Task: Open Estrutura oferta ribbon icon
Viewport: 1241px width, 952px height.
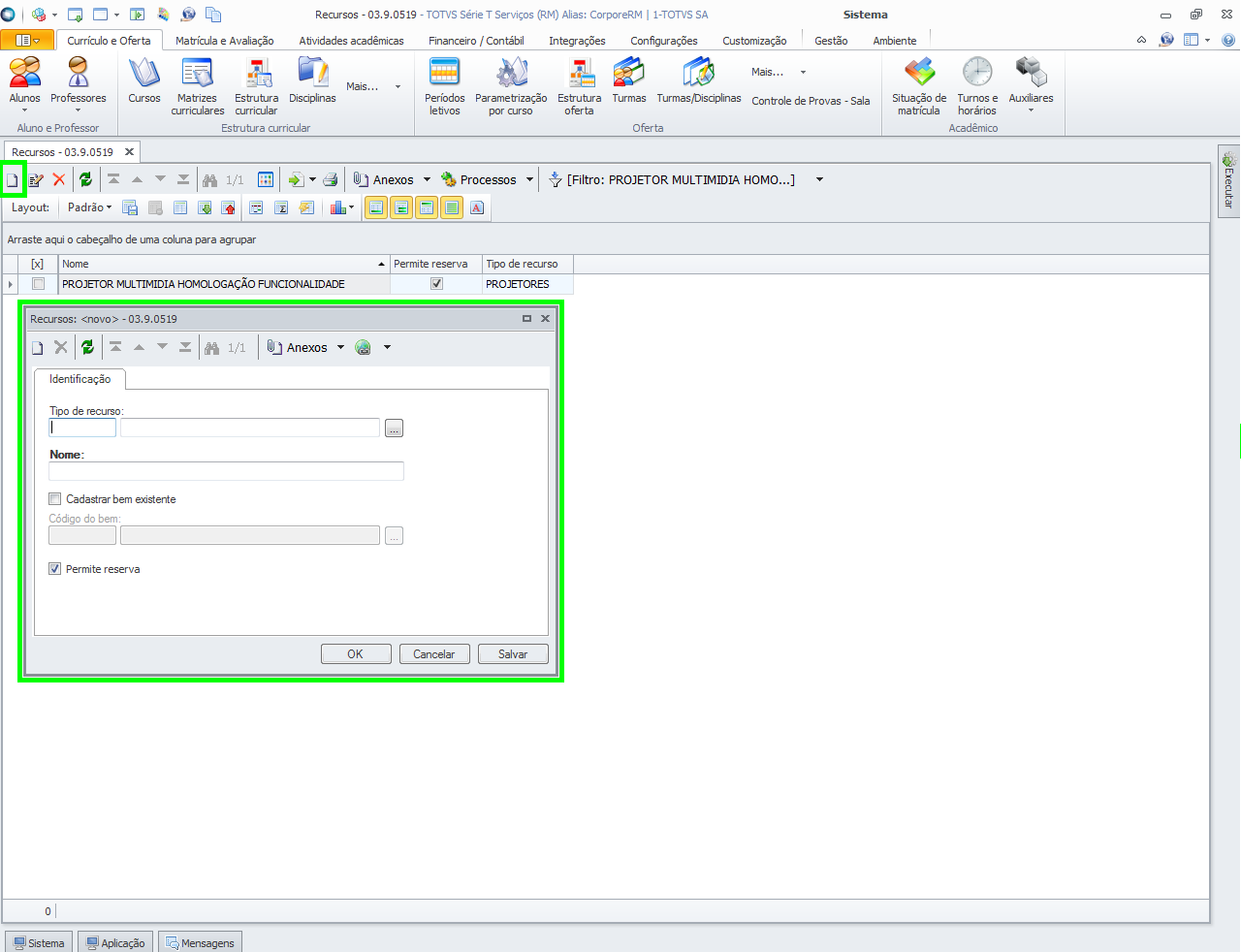Action: pos(579,86)
